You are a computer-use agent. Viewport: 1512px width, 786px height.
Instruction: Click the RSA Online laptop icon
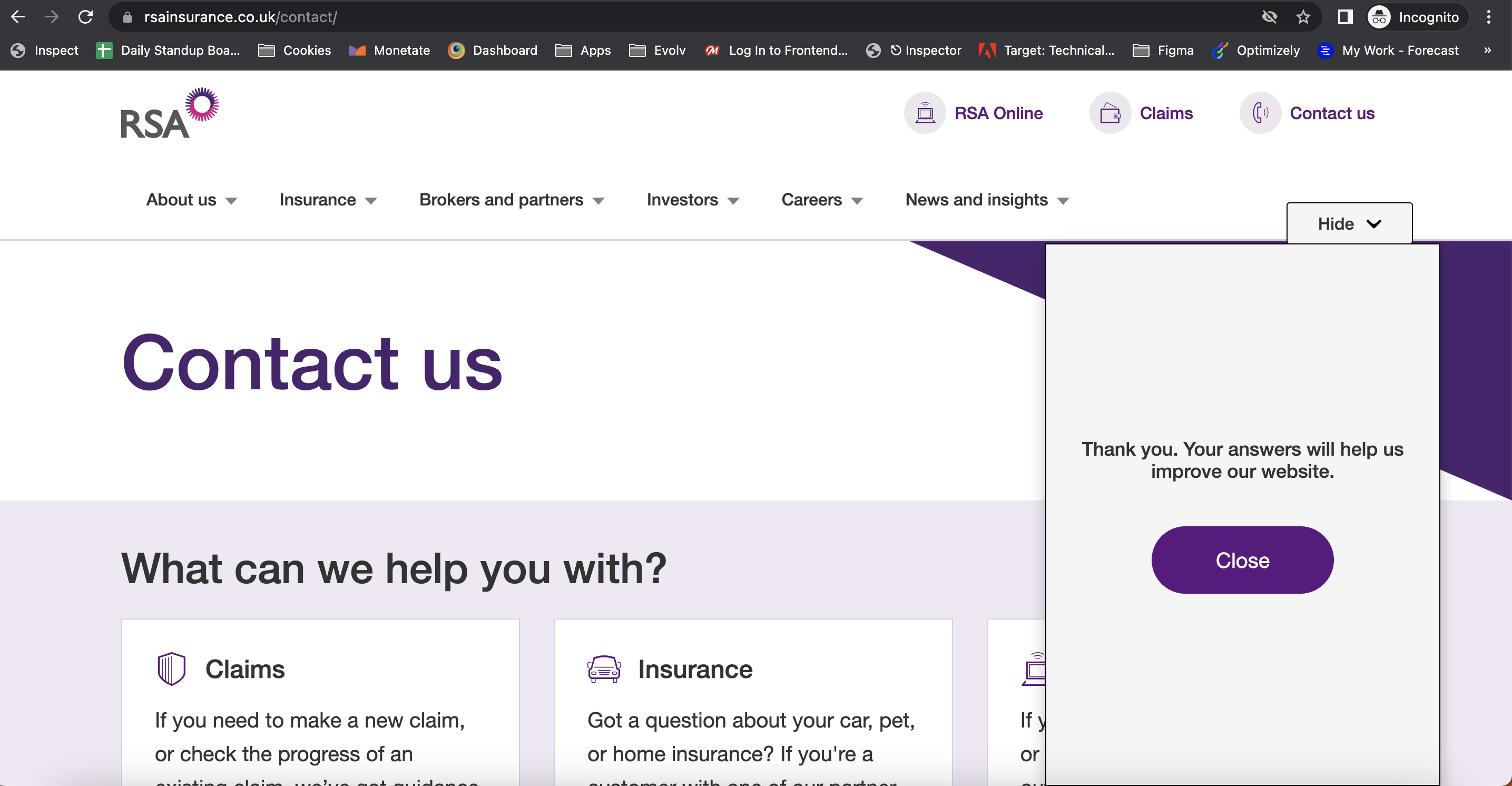[925, 113]
